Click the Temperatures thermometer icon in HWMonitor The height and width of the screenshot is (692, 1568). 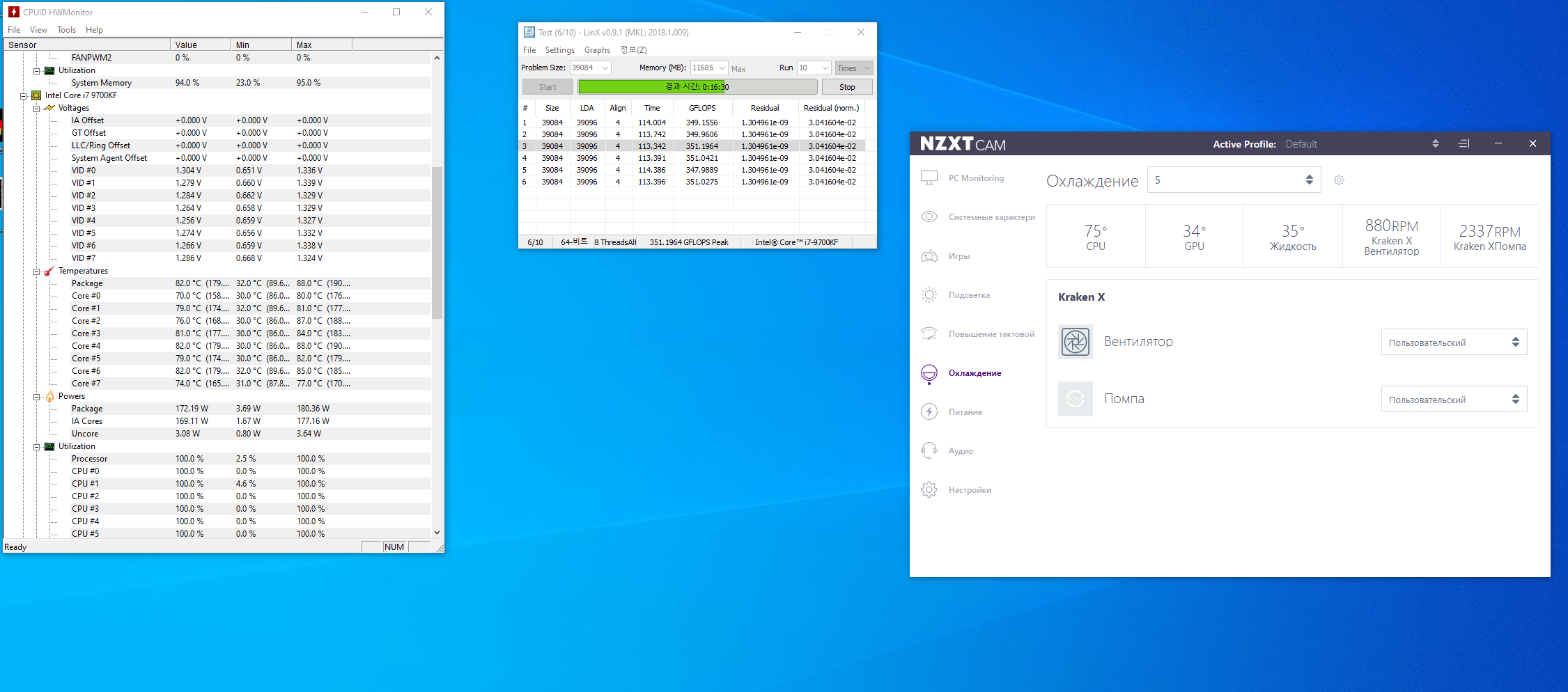click(49, 271)
